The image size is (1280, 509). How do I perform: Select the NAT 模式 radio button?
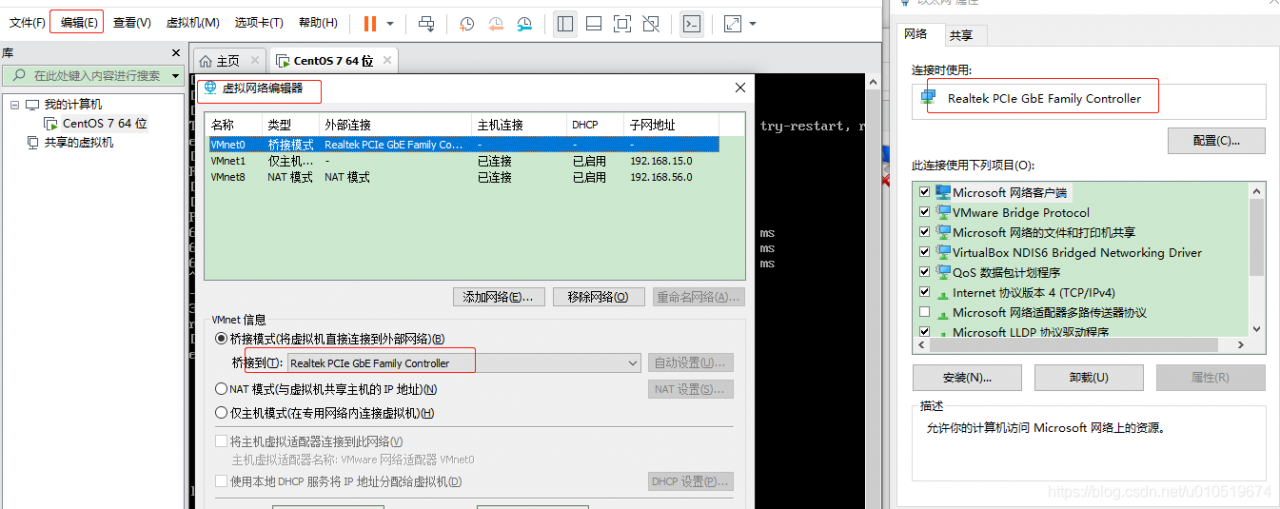pyautogui.click(x=222, y=389)
